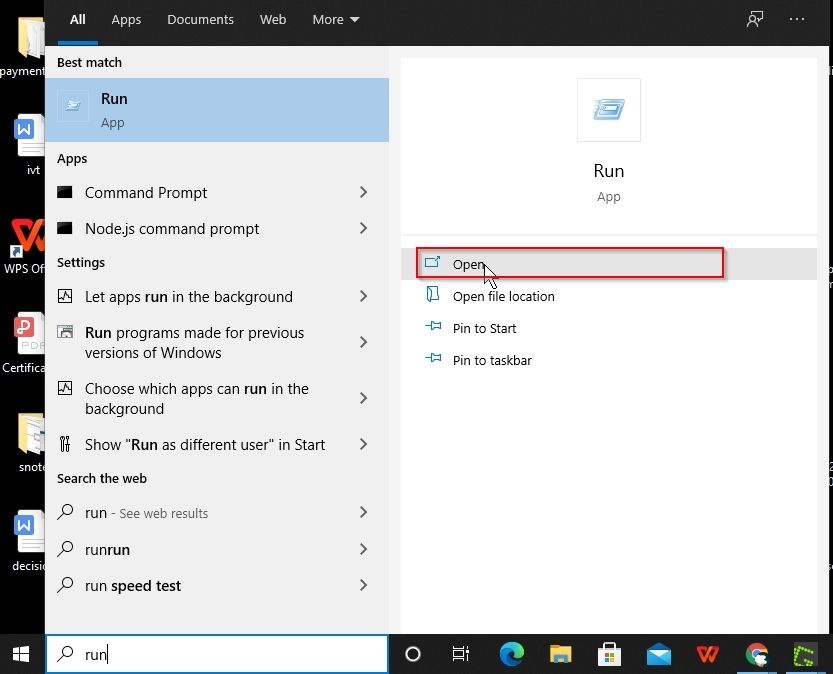This screenshot has width=833, height=674.
Task: Click the Cortana circle icon
Action: 413,654
